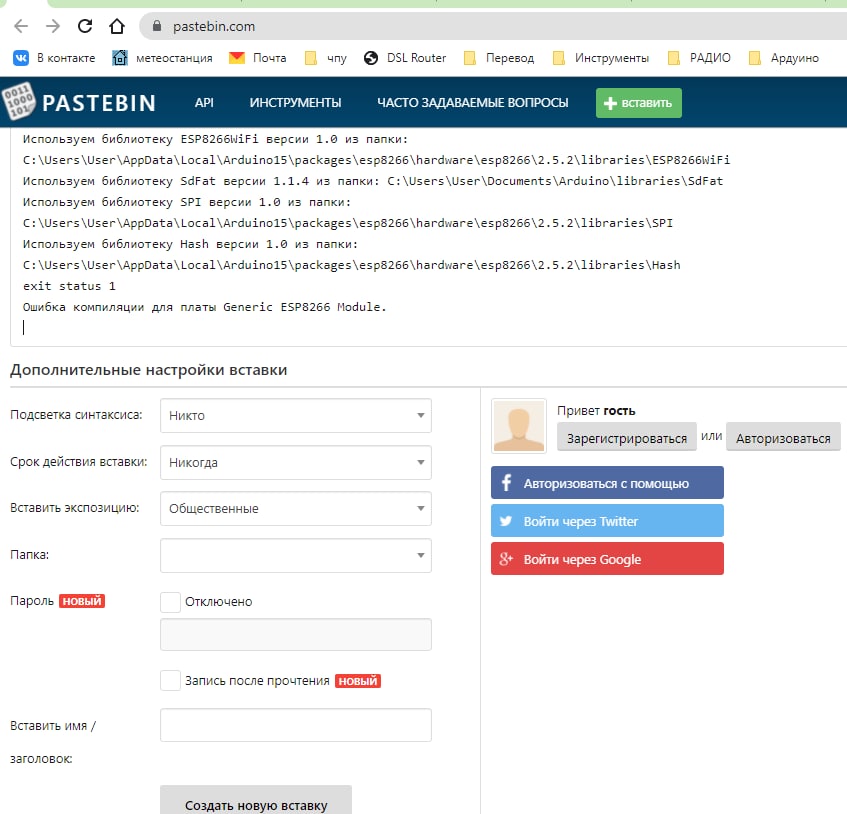
Task: Click the browser Forward arrow
Action: [x=53, y=26]
